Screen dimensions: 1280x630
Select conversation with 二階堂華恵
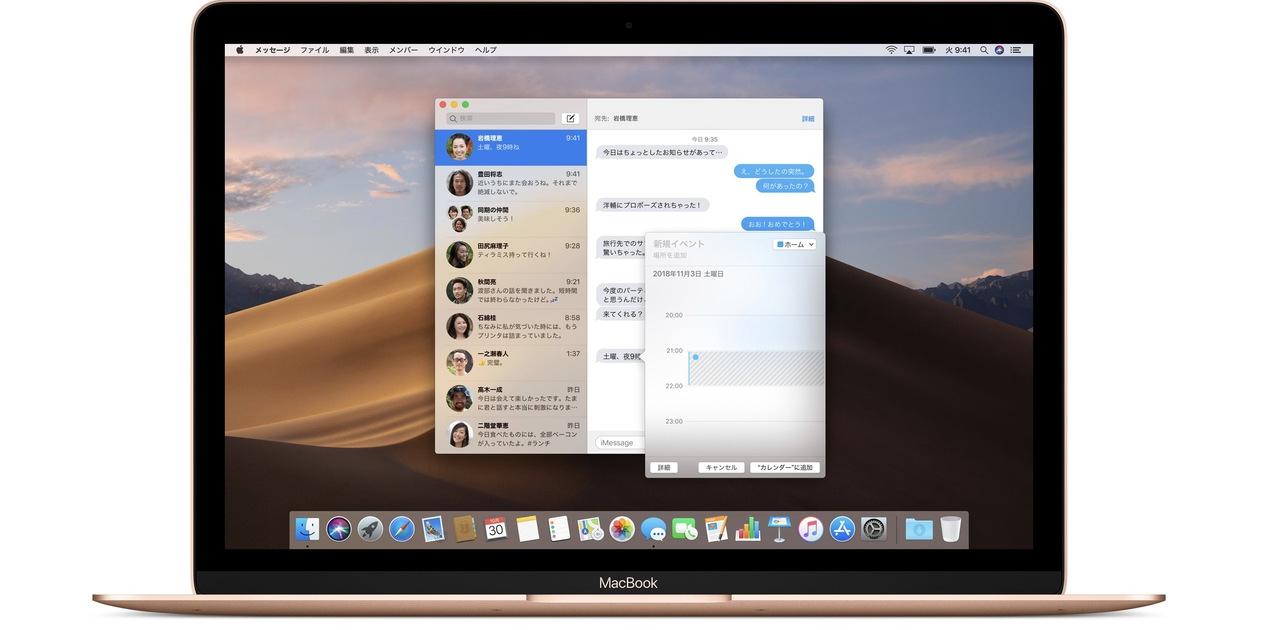(x=511, y=435)
